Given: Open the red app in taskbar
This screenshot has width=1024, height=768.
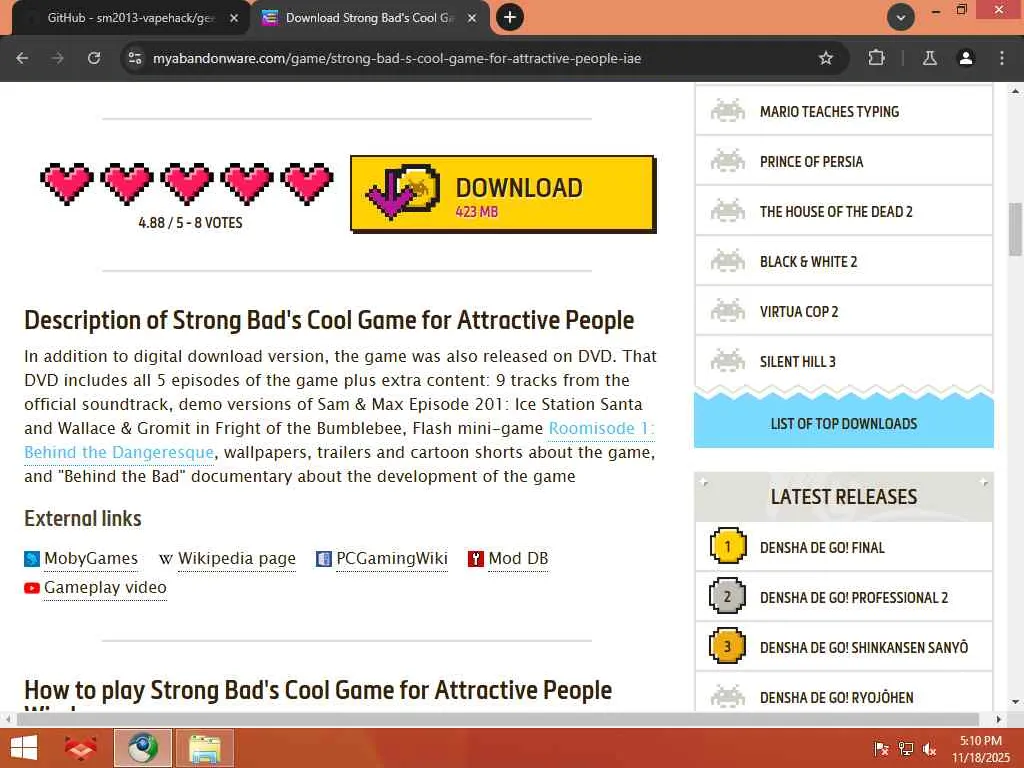Looking at the screenshot, I should point(81,748).
